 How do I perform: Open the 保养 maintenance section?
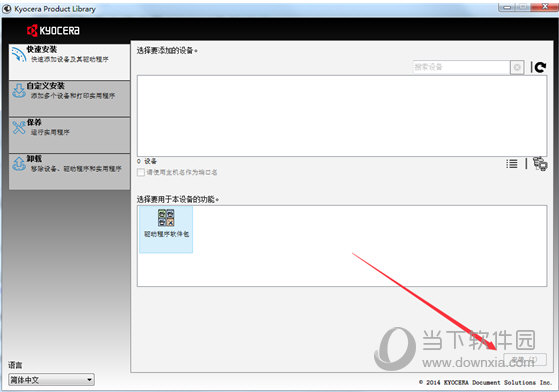(70, 135)
